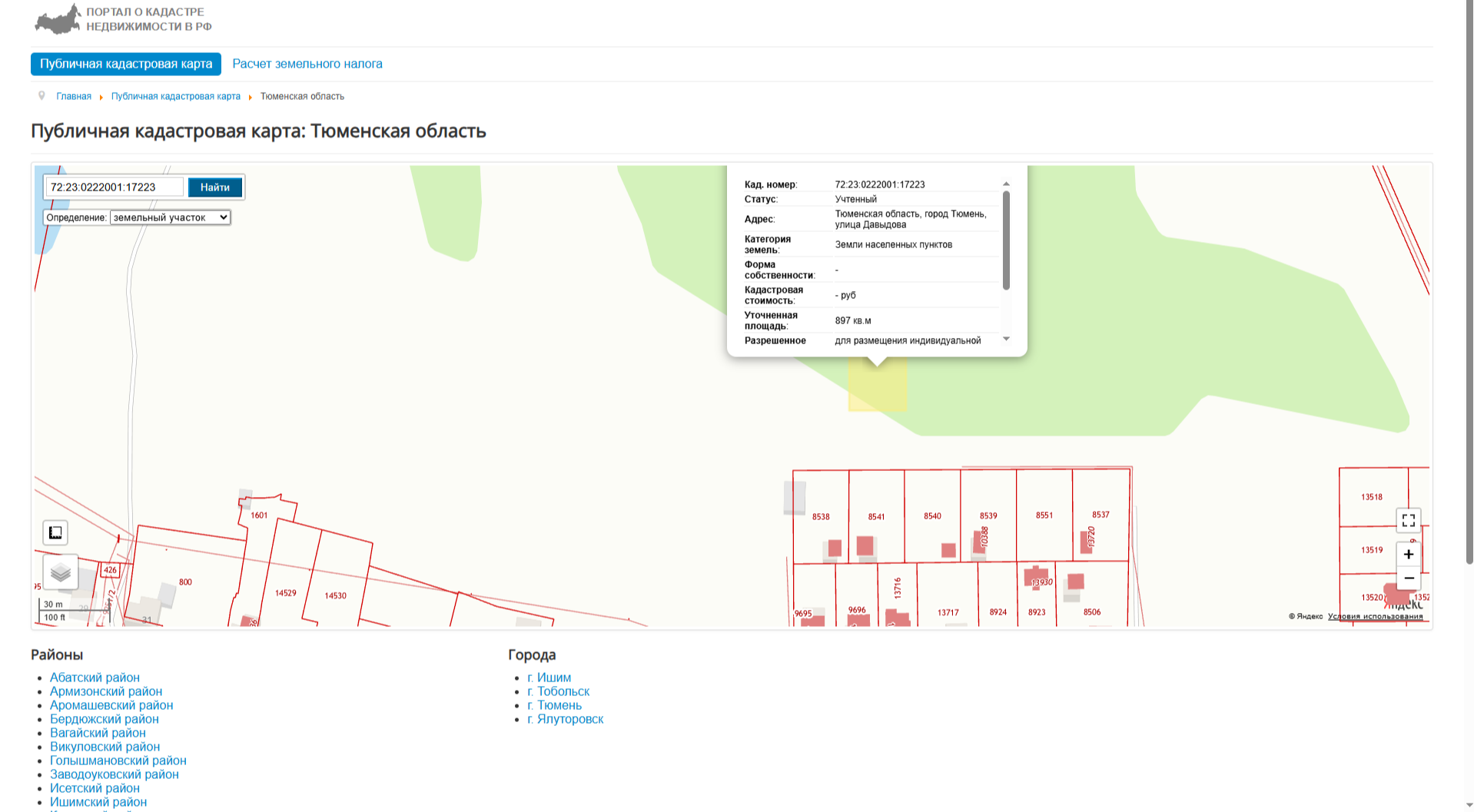Click the info popup scrollbar thumb
Screen dimensions: 1474x812
point(1006,240)
